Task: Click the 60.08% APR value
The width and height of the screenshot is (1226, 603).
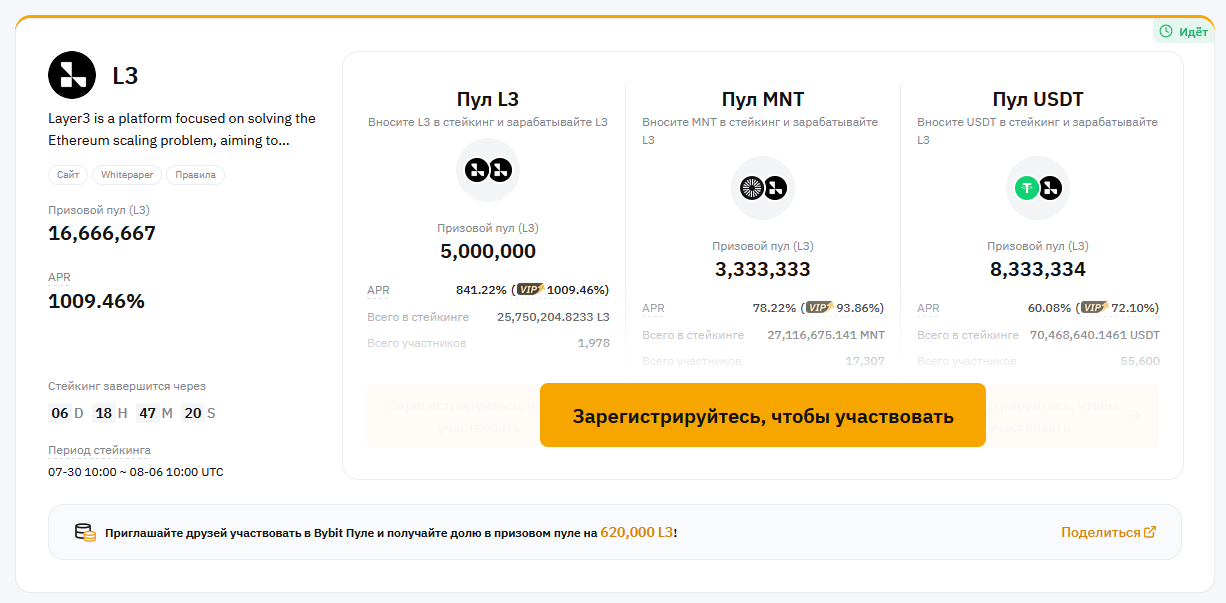Action: [1050, 308]
